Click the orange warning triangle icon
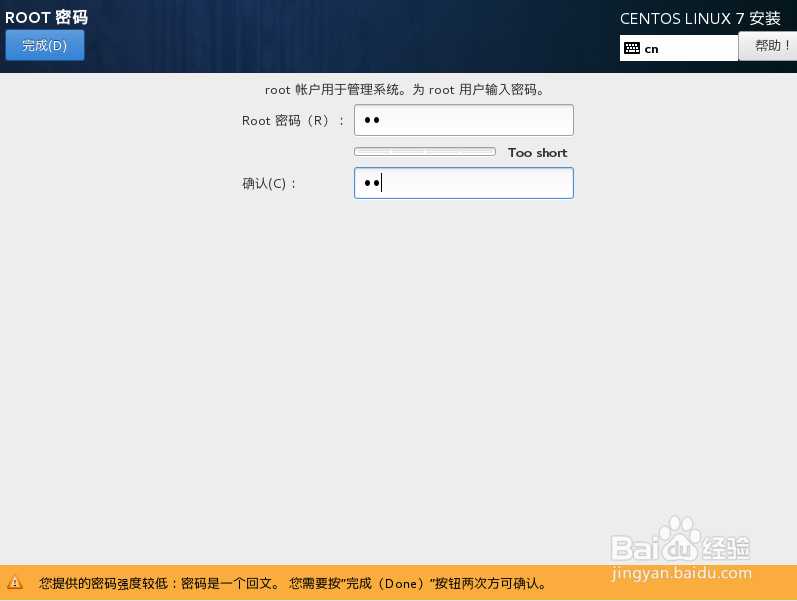Image resolution: width=797 pixels, height=601 pixels. tap(15, 582)
